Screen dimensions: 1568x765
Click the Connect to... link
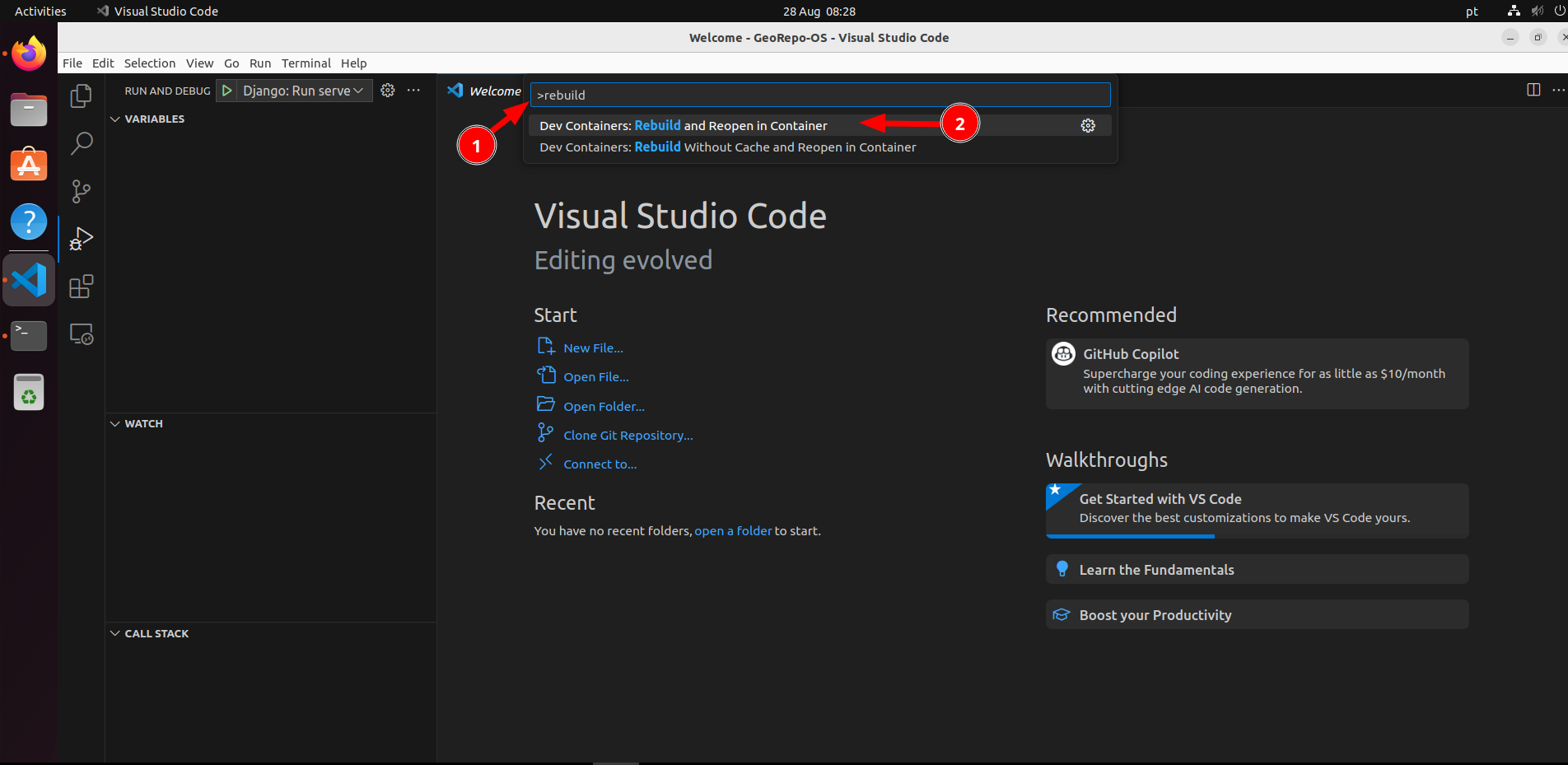(600, 464)
